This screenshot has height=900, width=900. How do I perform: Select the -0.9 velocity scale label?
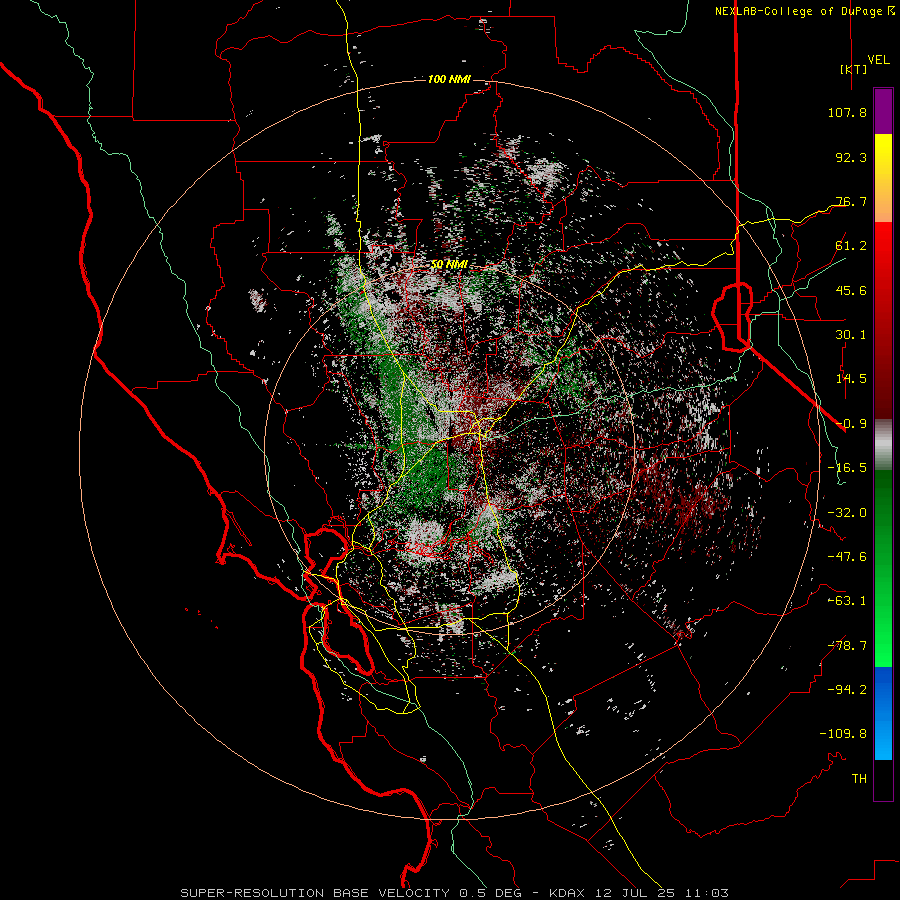pos(851,424)
